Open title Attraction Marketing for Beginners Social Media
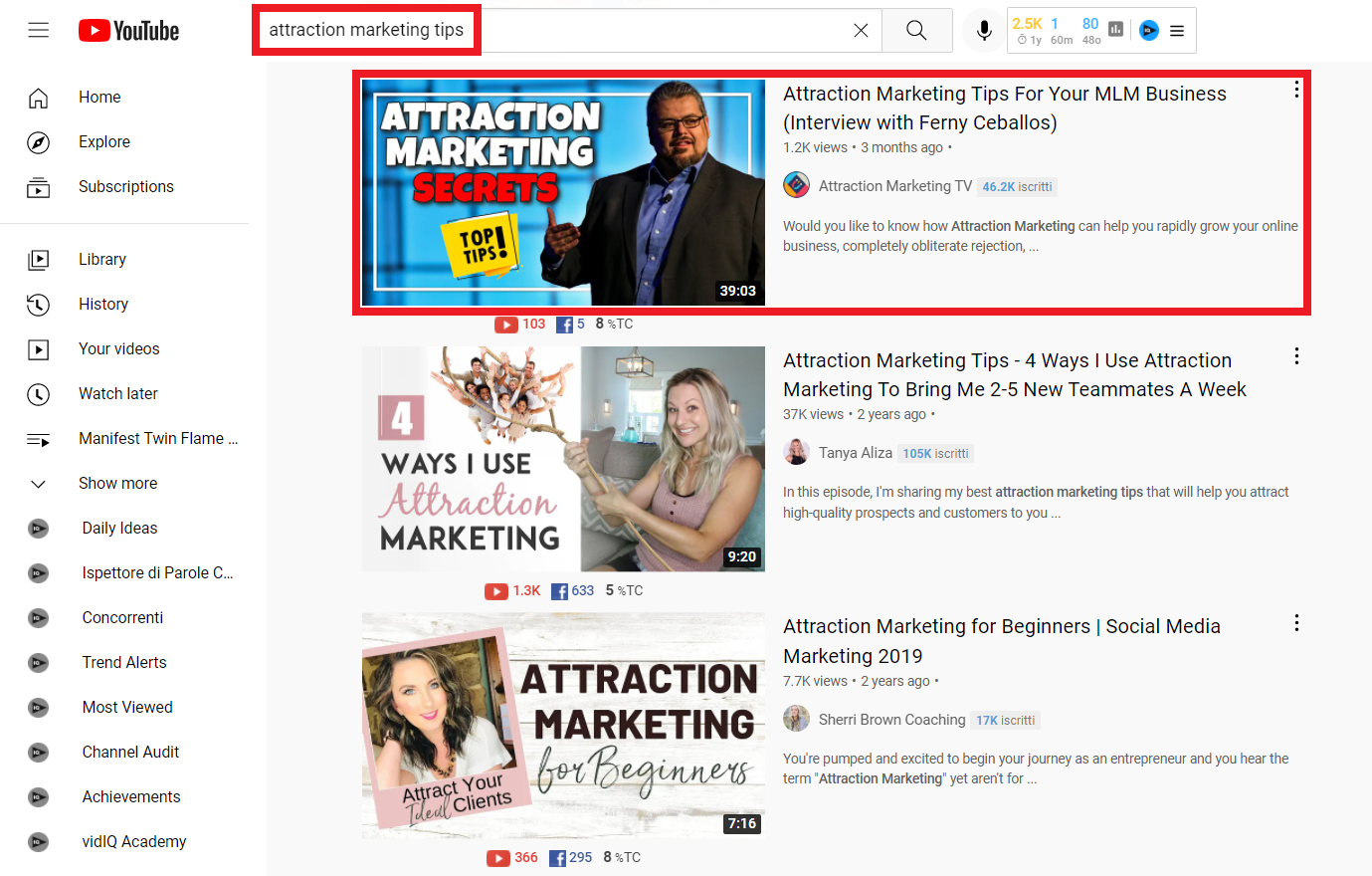Image resolution: width=1372 pixels, height=876 pixels. coord(1002,641)
